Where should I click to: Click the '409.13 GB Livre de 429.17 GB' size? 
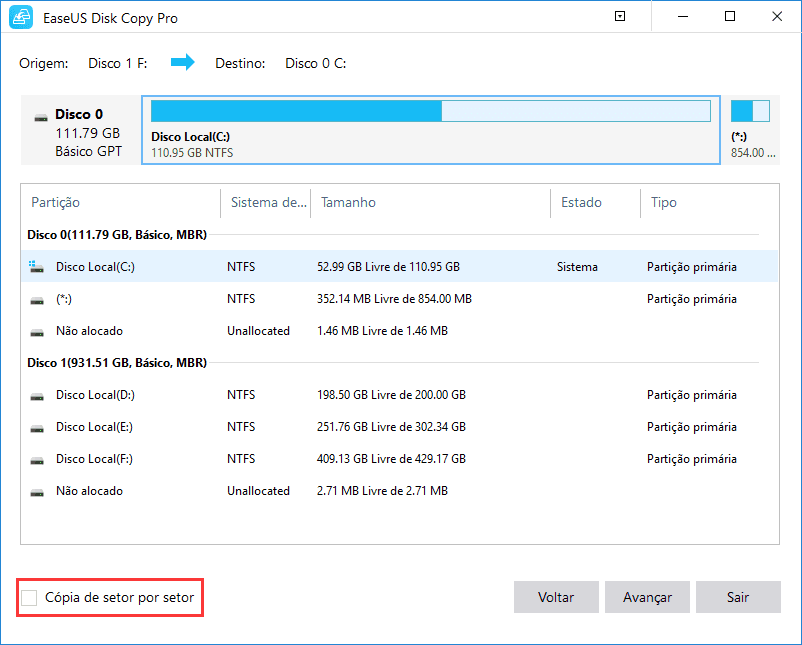(391, 459)
